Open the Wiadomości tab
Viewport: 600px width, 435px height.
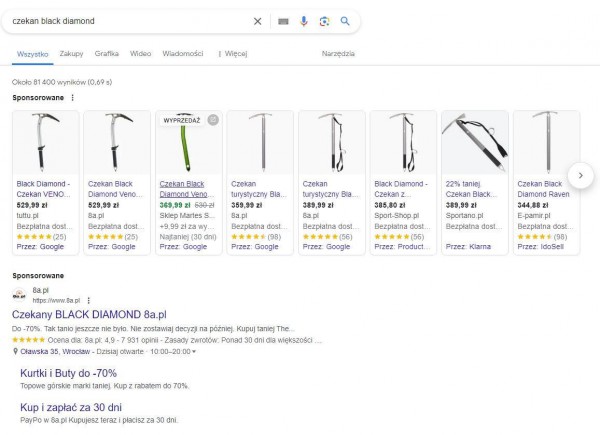pos(182,53)
